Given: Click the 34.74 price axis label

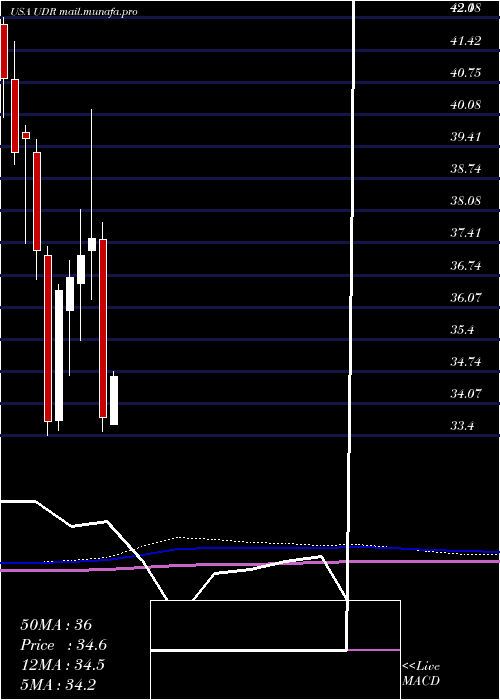Looking at the screenshot, I should (466, 362).
